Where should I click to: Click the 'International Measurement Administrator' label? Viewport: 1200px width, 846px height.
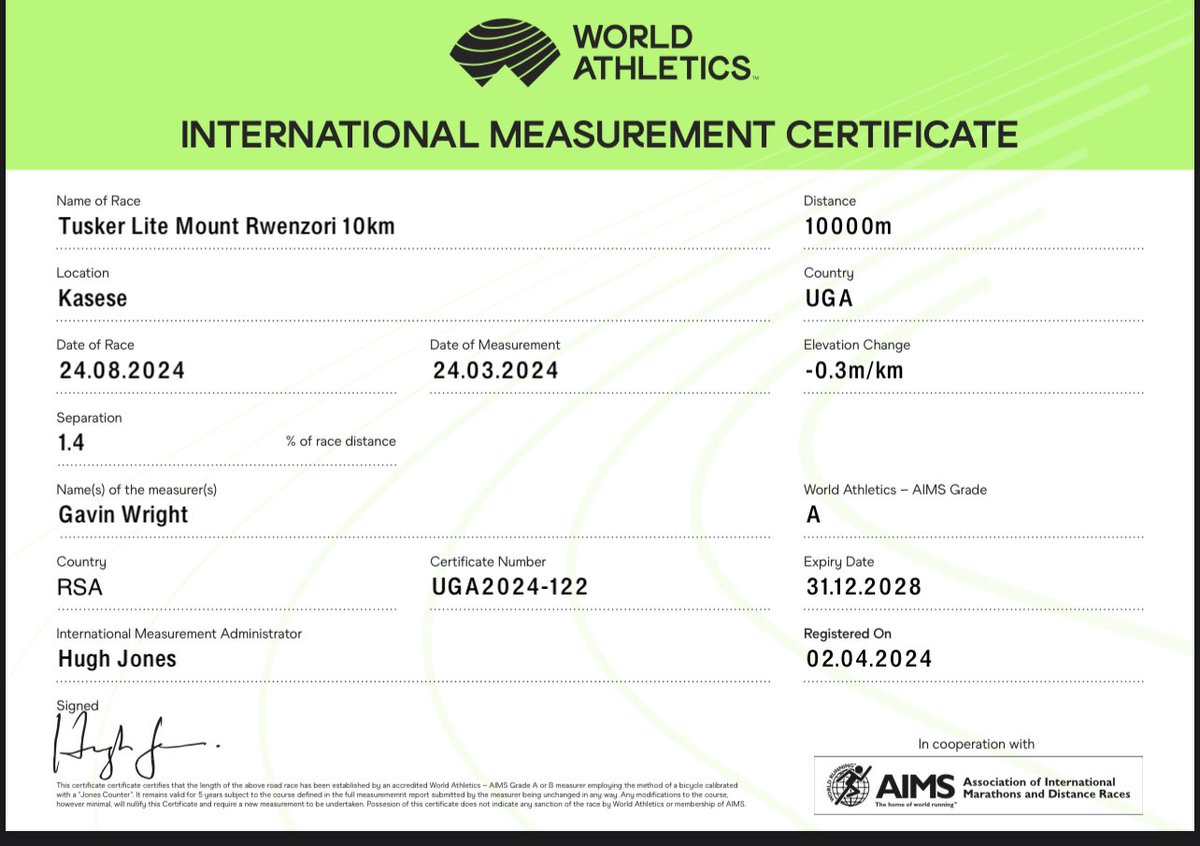click(179, 633)
